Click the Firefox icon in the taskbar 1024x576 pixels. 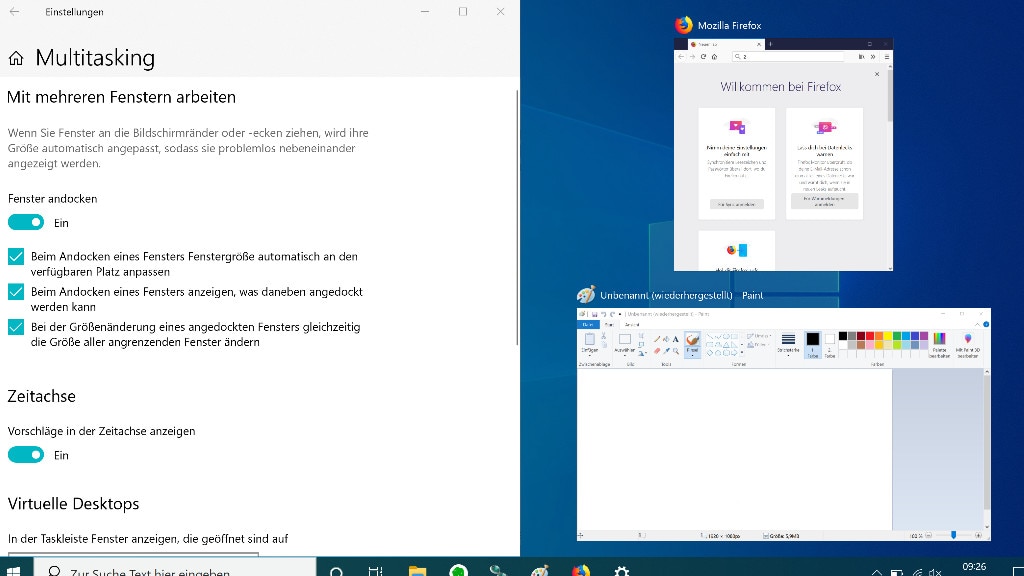click(581, 571)
